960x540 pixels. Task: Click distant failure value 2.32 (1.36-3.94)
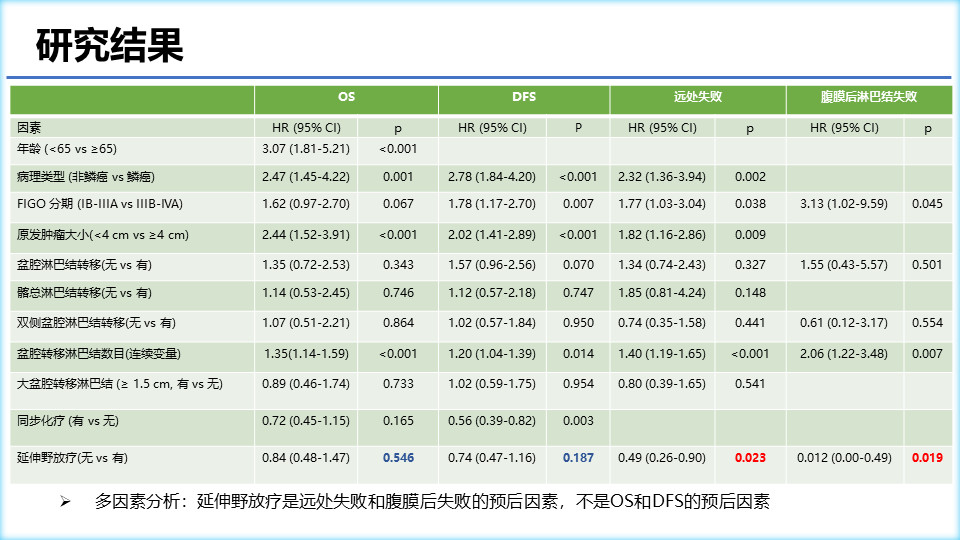[662, 177]
